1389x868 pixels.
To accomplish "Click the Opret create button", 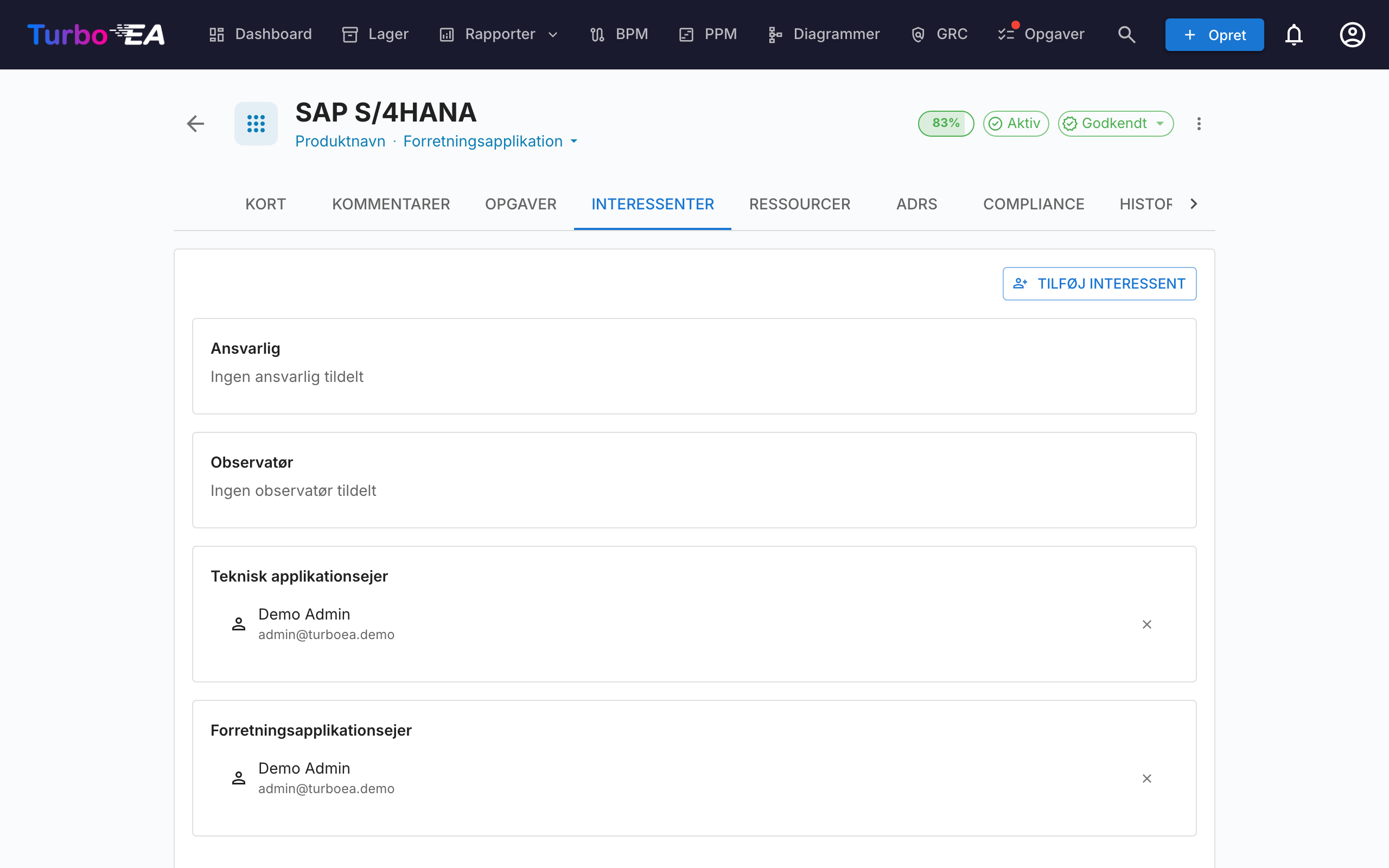I will pos(1214,34).
